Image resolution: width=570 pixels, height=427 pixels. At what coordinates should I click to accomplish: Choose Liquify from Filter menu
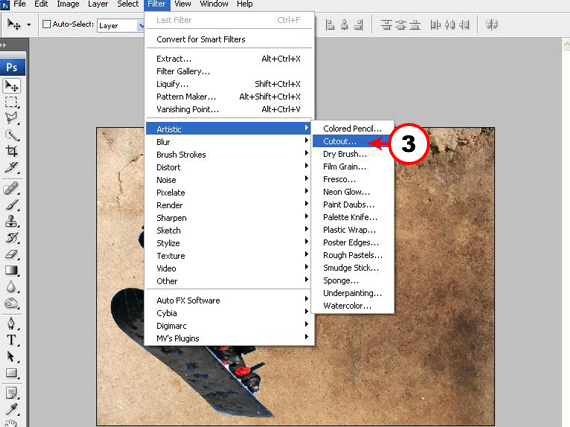coord(229,84)
